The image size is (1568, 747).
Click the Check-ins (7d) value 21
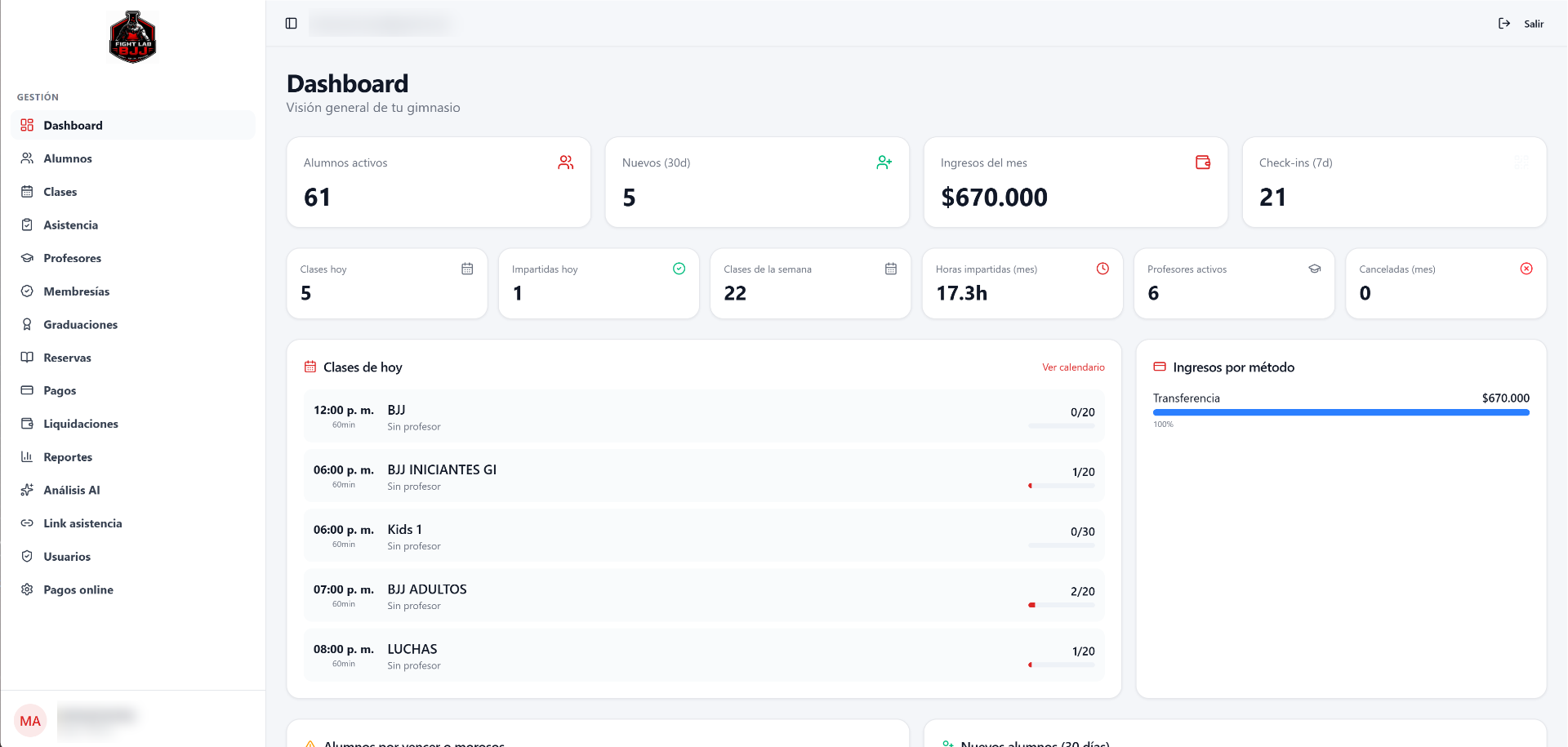[x=1272, y=198]
